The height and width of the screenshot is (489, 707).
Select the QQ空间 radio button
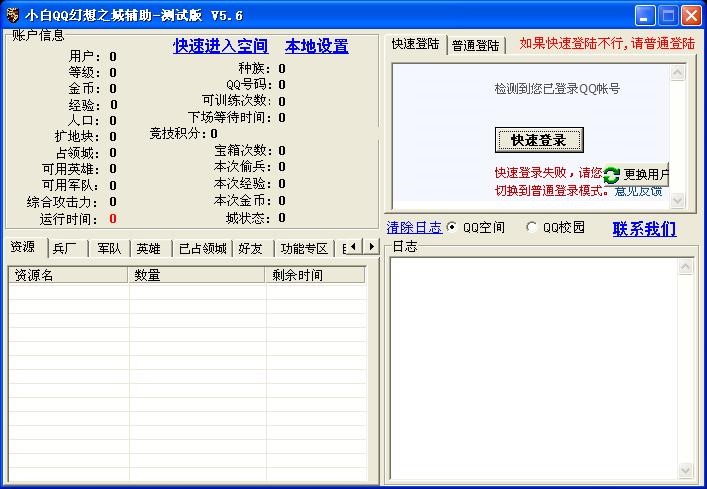[x=451, y=227]
